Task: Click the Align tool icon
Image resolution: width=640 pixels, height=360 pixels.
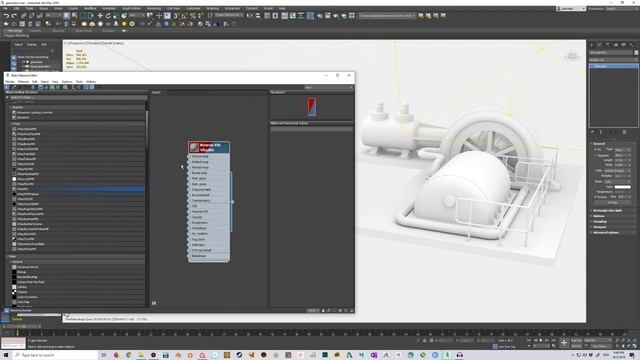Action: 258,16
